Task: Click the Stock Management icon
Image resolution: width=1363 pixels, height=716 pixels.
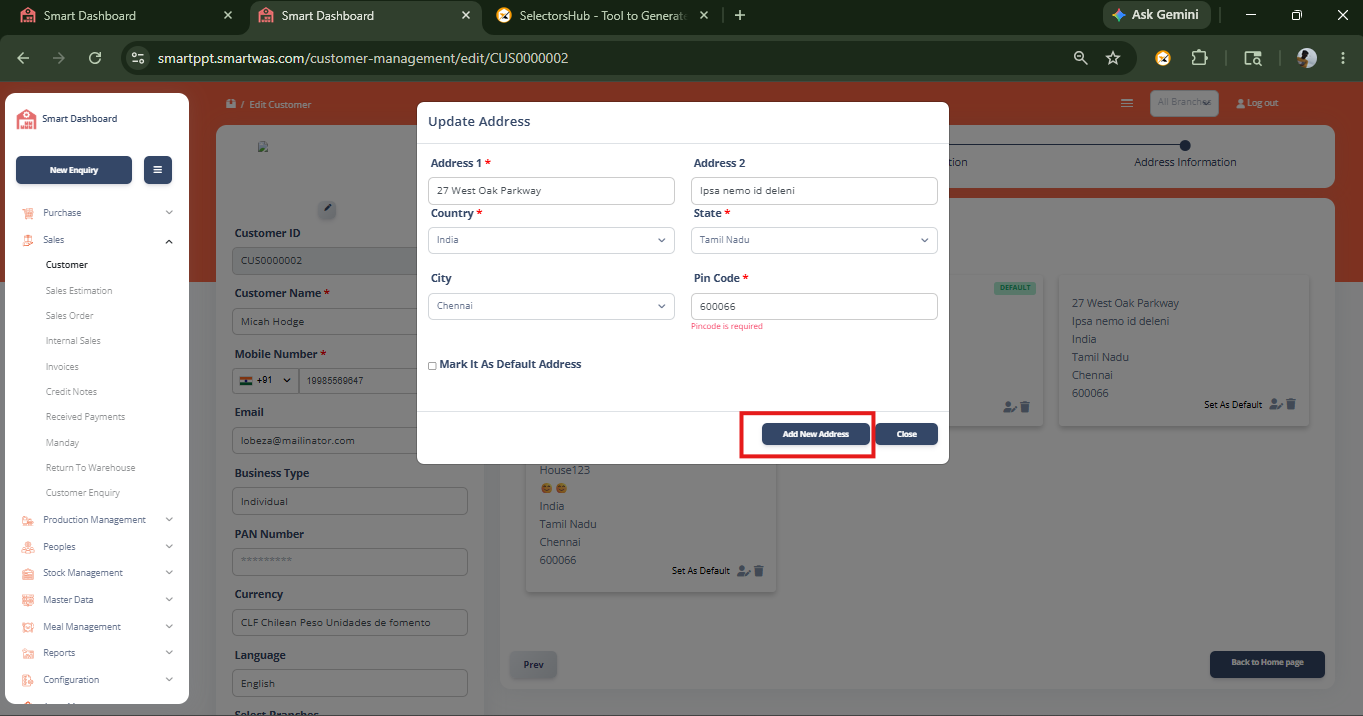Action: [26, 573]
